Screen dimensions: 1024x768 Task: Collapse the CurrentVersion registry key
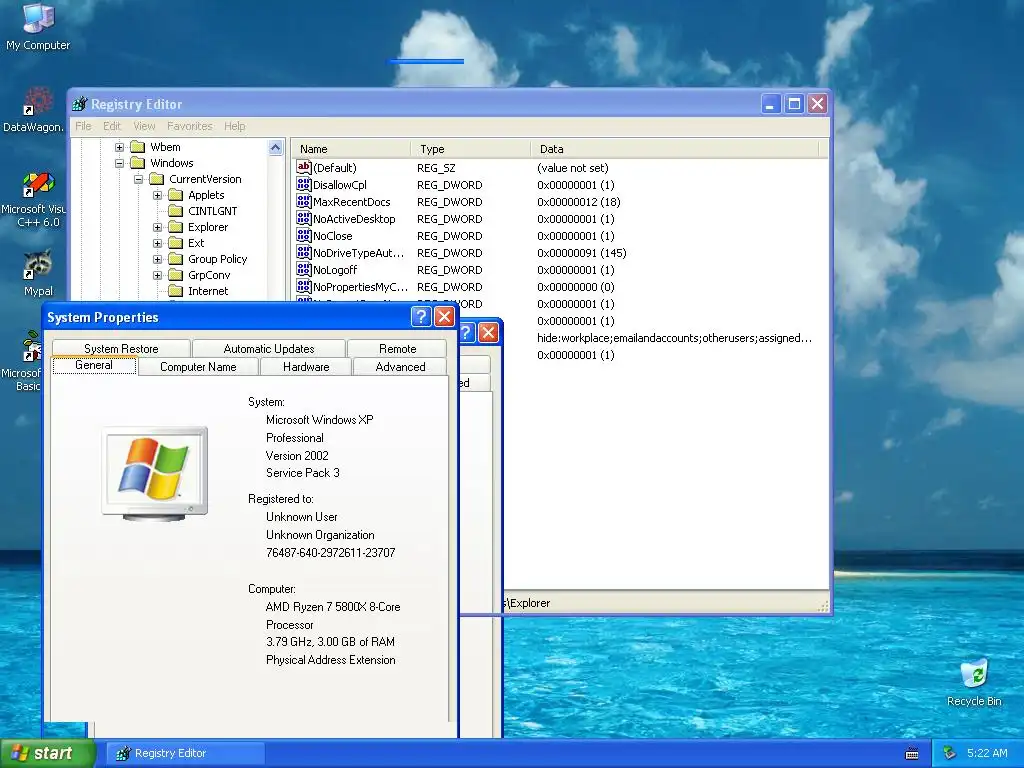click(138, 179)
